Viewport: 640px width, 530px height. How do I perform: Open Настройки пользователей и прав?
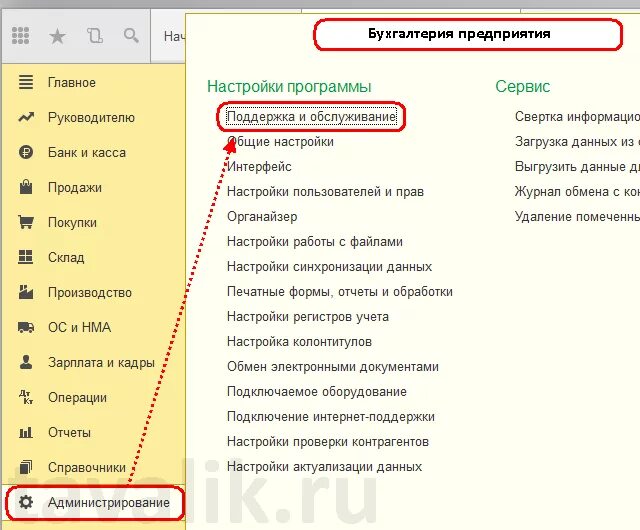pos(325,192)
